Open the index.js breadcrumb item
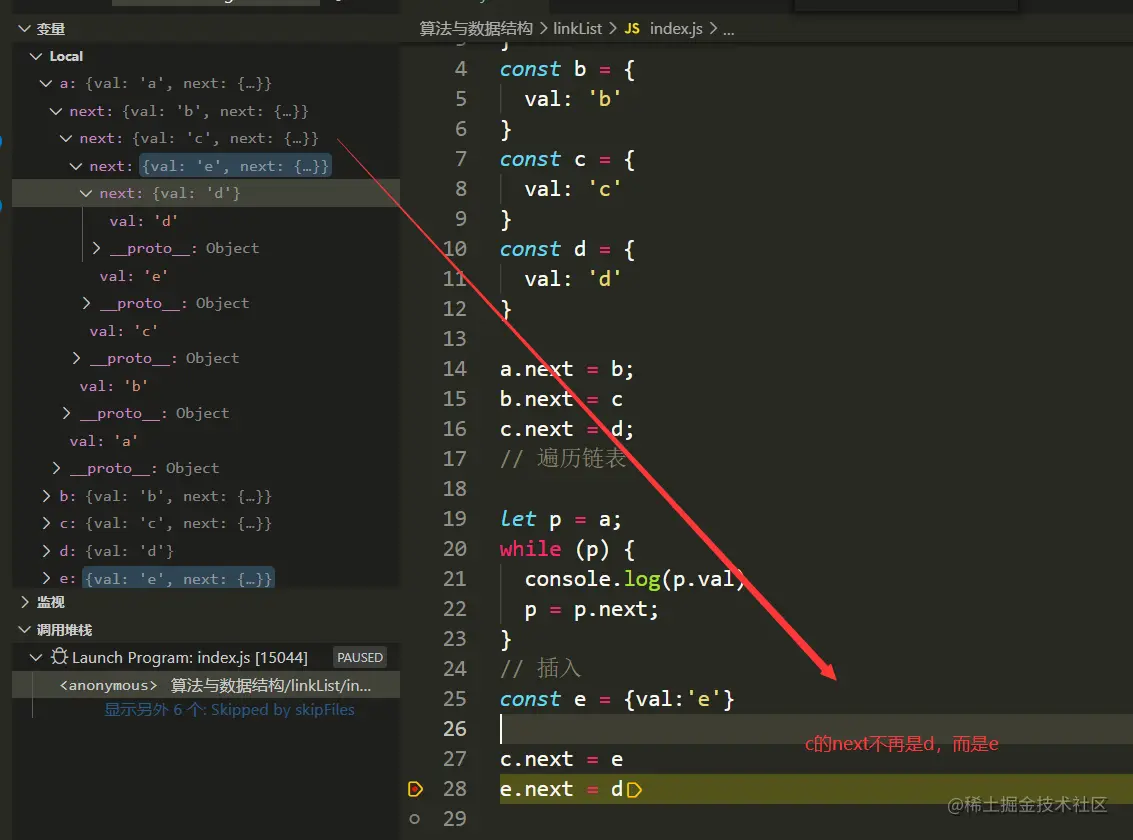 (676, 29)
